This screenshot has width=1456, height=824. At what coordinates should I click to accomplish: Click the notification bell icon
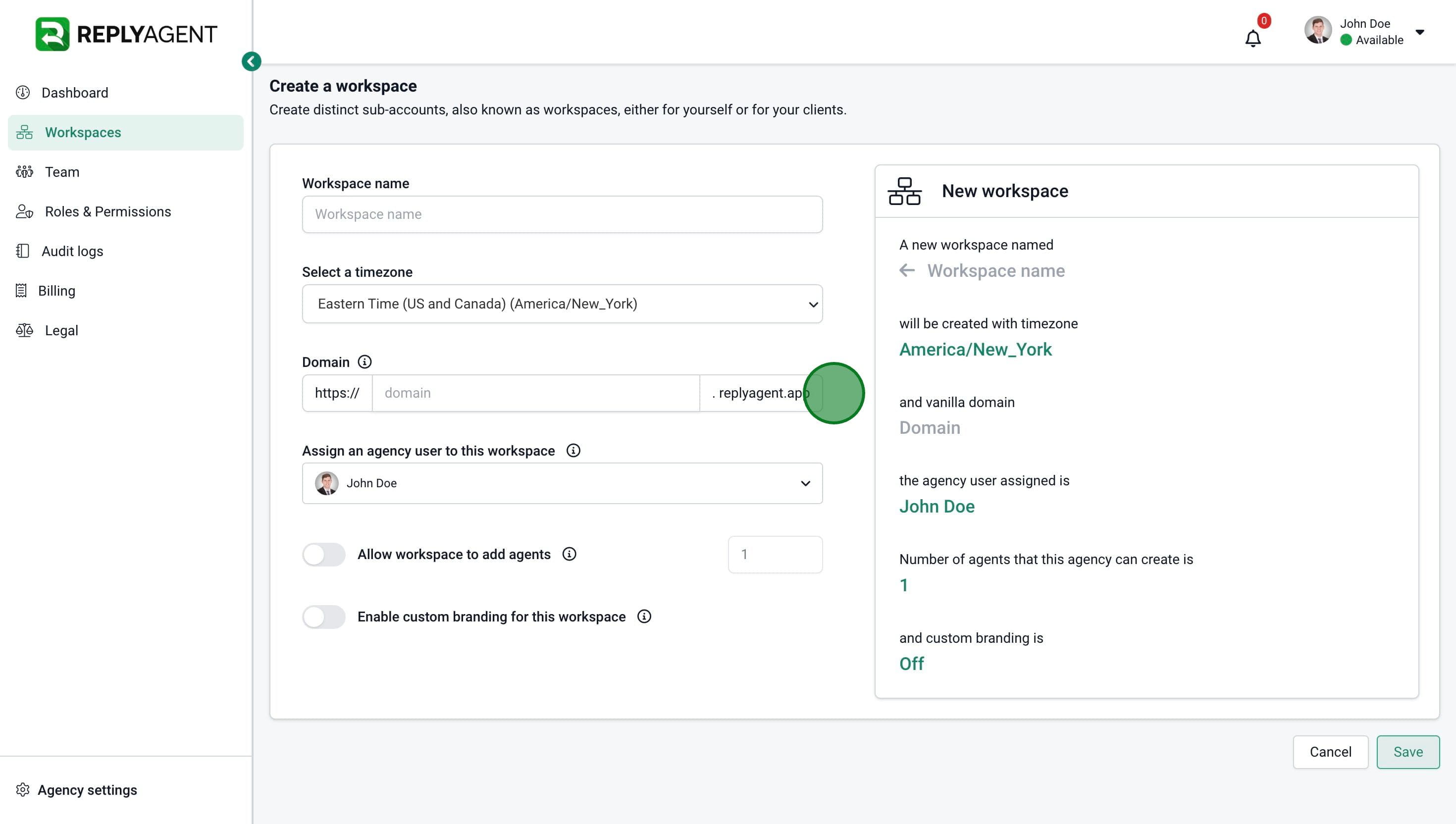pyautogui.click(x=1252, y=38)
